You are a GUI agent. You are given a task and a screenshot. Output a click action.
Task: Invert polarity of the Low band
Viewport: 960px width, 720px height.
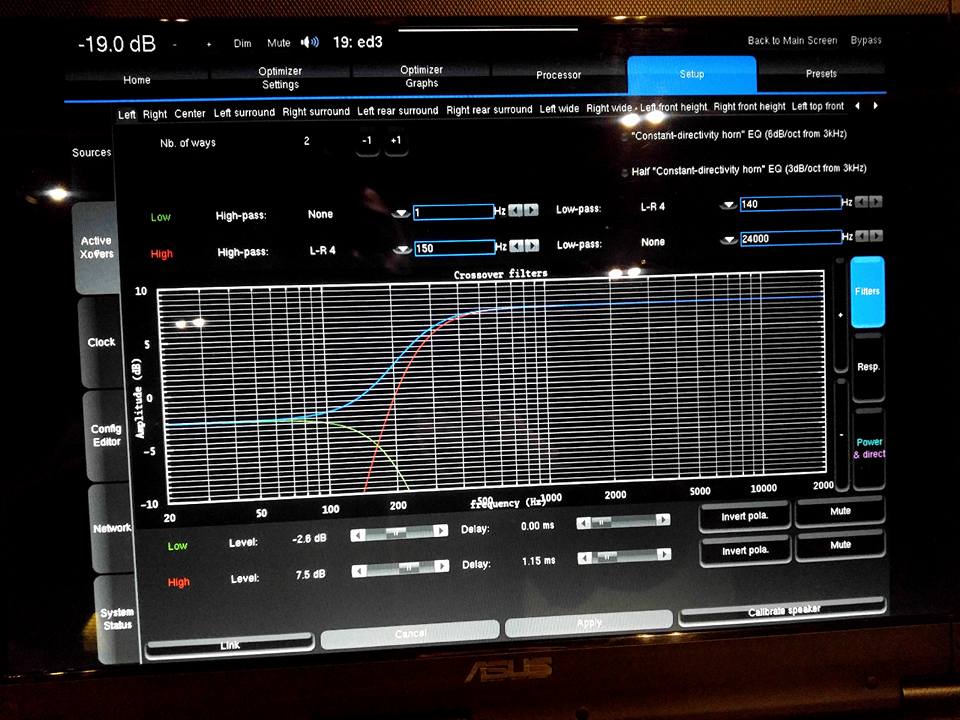744,516
